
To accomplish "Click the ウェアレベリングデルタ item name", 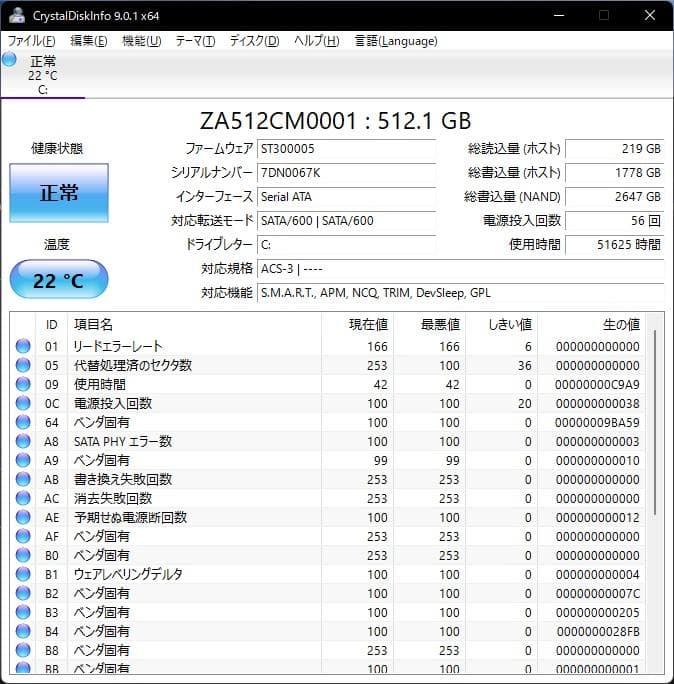I will tap(128, 575).
